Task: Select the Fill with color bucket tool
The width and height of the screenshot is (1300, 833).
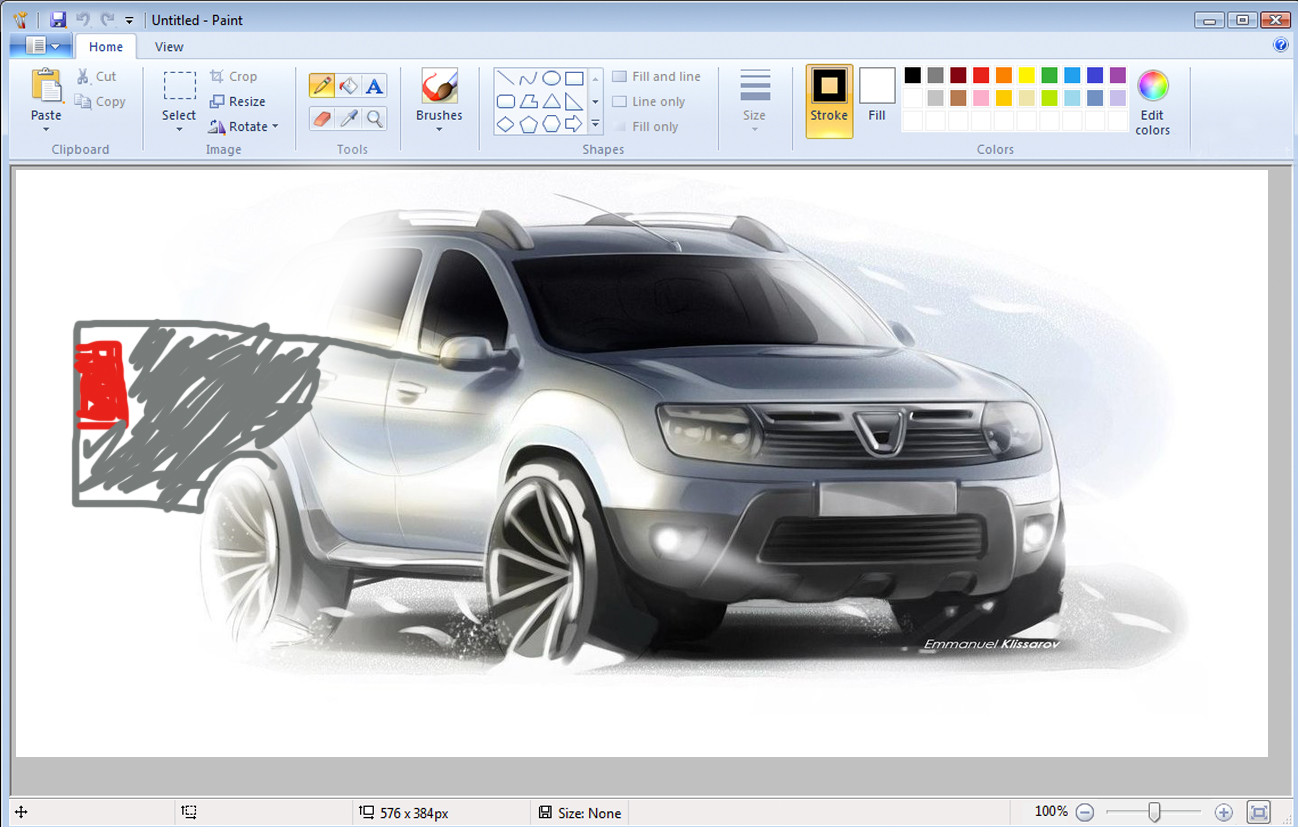Action: [x=348, y=86]
